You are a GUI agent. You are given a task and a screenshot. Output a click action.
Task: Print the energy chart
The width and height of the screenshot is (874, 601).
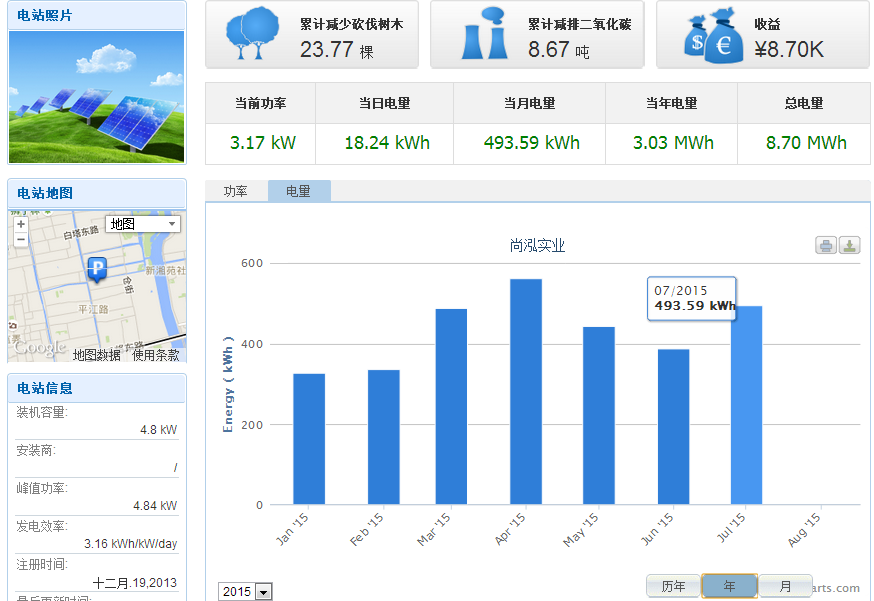pos(826,246)
